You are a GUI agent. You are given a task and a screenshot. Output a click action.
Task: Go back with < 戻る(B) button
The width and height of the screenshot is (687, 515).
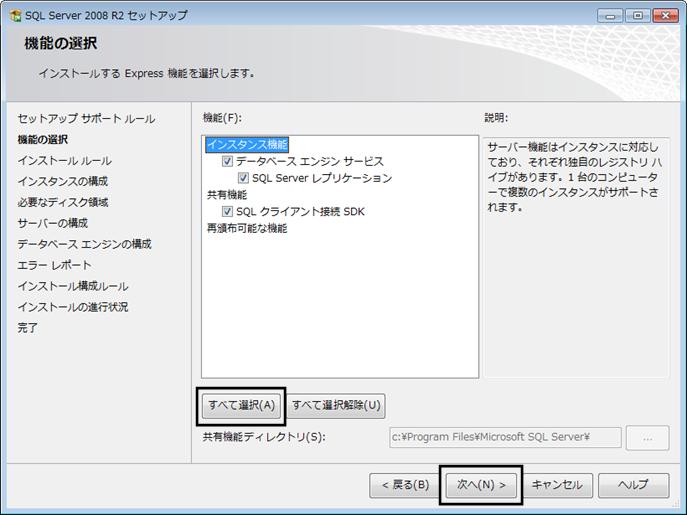point(405,485)
